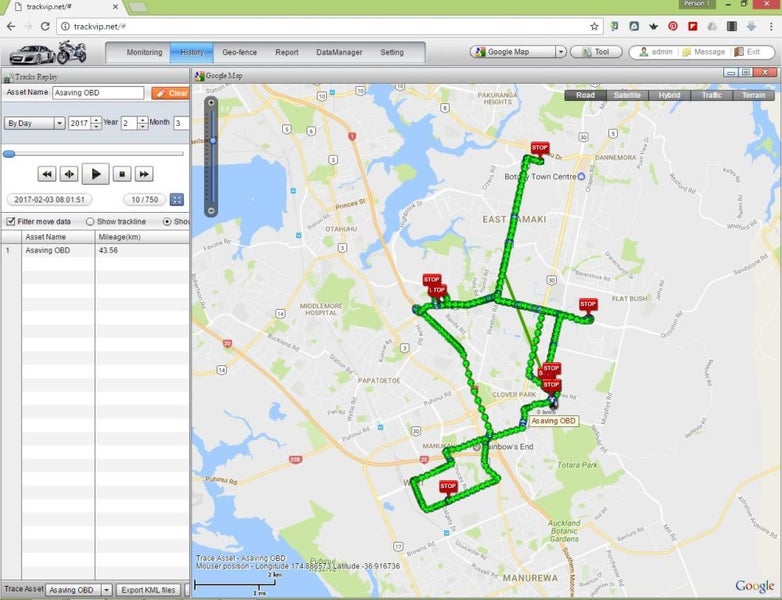Screen dimensions: 782x600
Task: Open the Setting tab
Action: point(392,52)
